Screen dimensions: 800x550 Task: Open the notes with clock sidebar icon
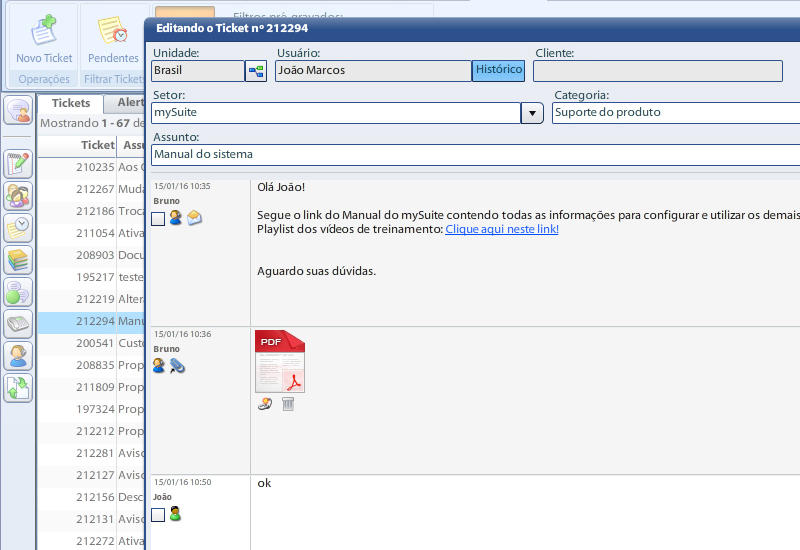point(18,228)
